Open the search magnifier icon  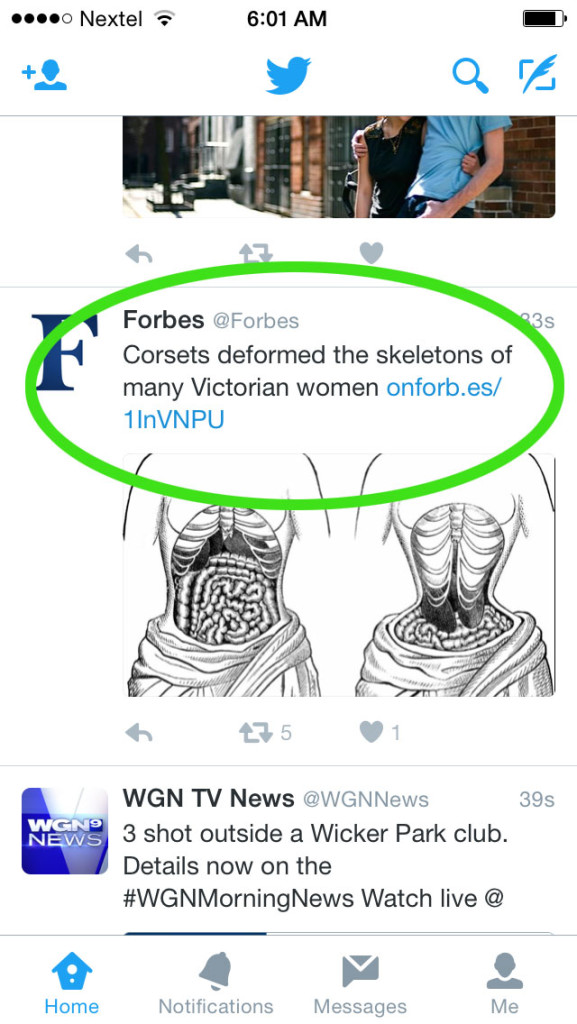(471, 75)
